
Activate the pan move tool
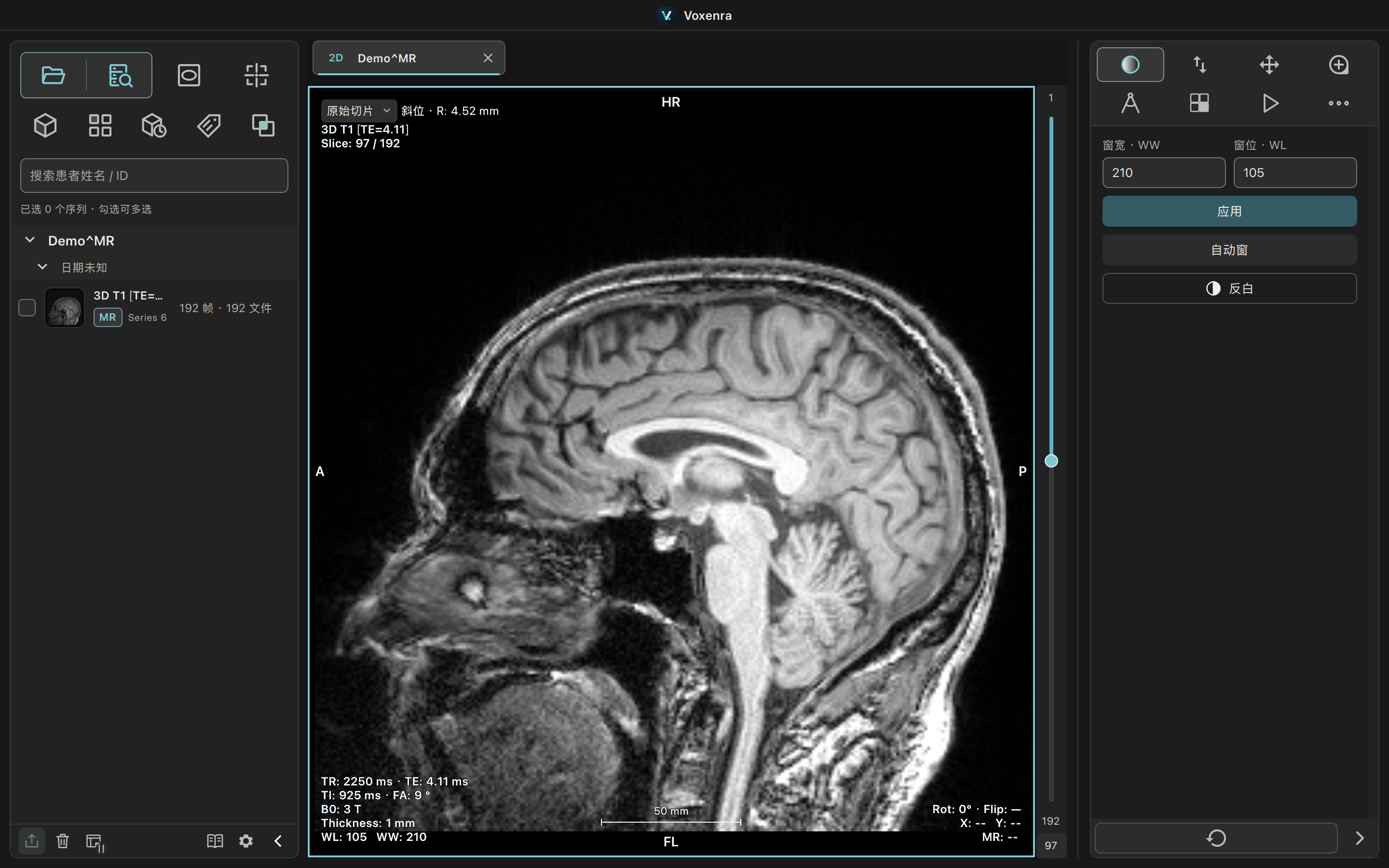tap(1269, 64)
